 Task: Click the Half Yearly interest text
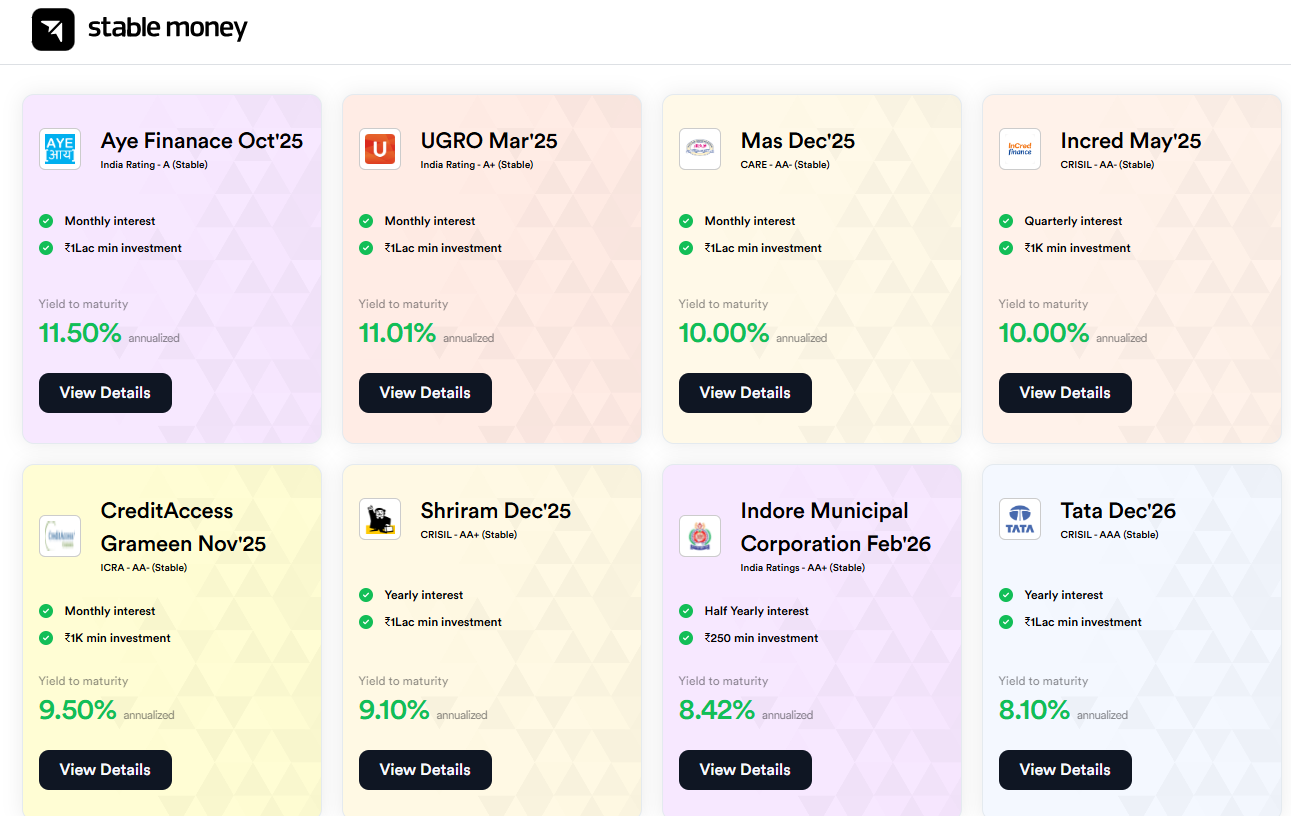[x=756, y=611]
